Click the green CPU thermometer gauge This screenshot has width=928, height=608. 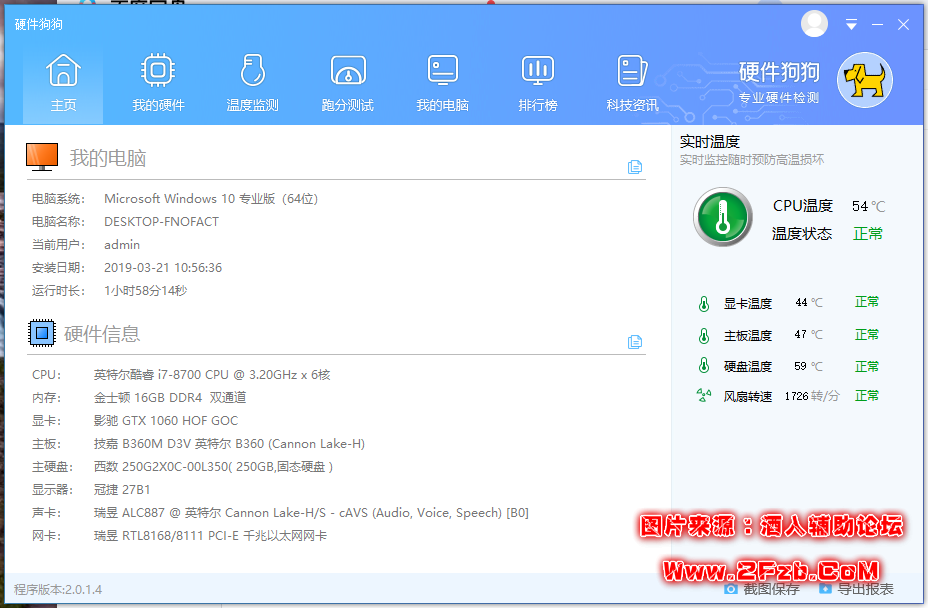(722, 216)
